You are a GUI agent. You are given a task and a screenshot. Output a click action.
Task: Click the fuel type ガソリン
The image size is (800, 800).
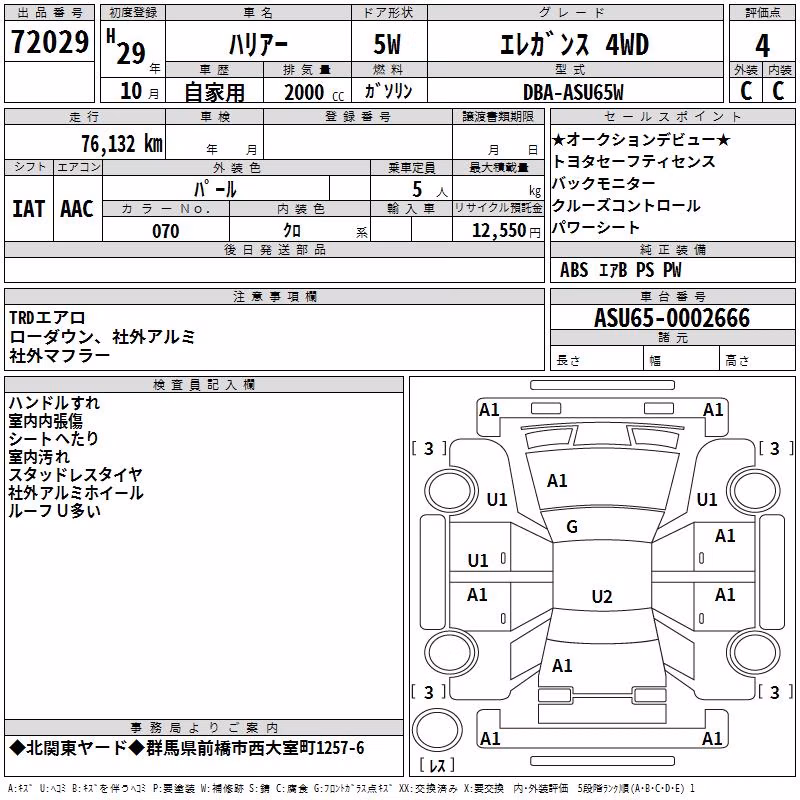388,91
